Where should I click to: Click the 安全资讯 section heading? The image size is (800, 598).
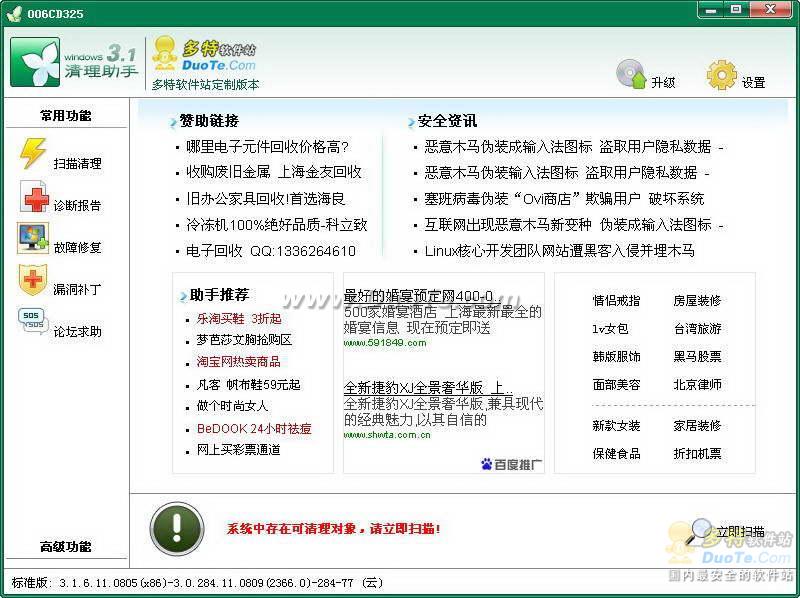pyautogui.click(x=447, y=121)
